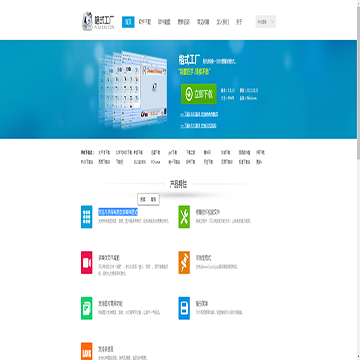Click the green 立即下载 download button
Image resolution: width=360 pixels, height=360 pixels.
(199, 94)
